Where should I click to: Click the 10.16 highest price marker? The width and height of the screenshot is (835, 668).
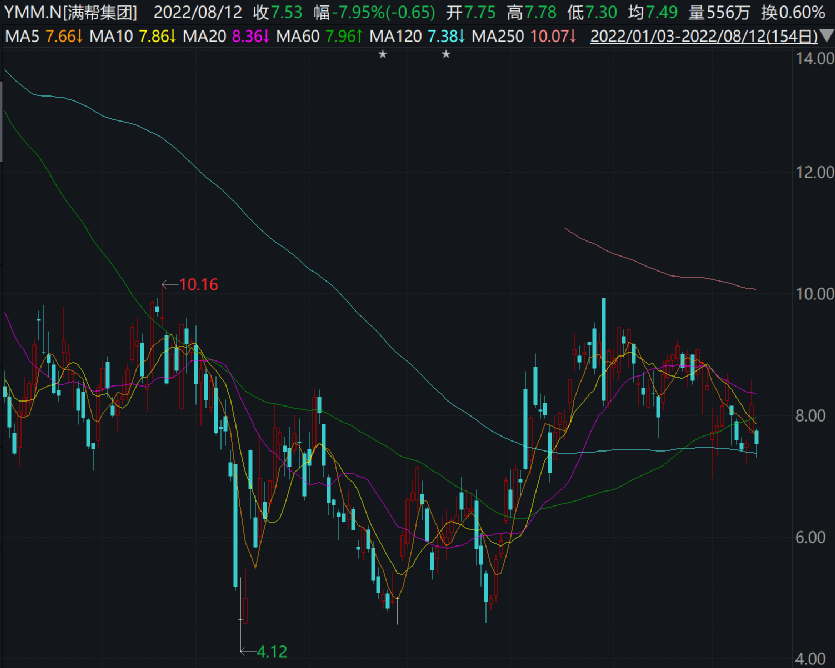coord(198,285)
